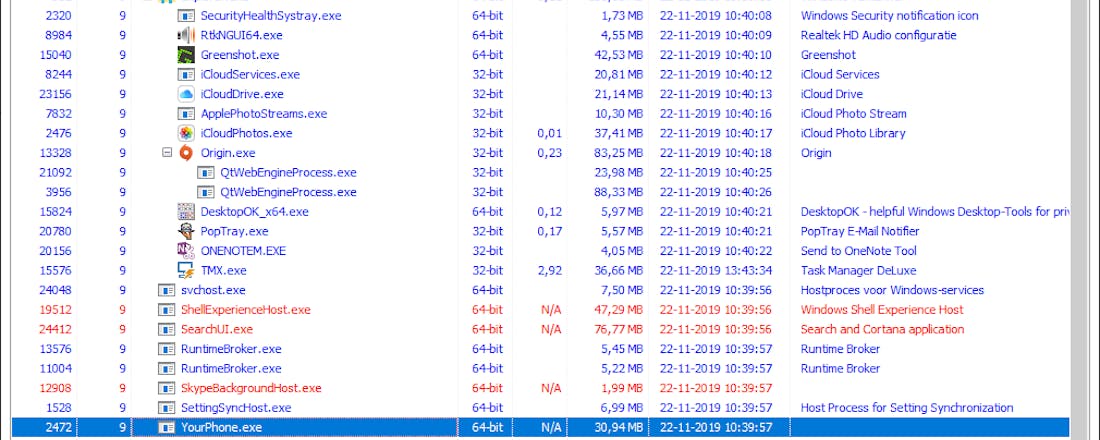Collapse the Origin.exe process tree
This screenshot has width=1100, height=440.
(x=167, y=152)
